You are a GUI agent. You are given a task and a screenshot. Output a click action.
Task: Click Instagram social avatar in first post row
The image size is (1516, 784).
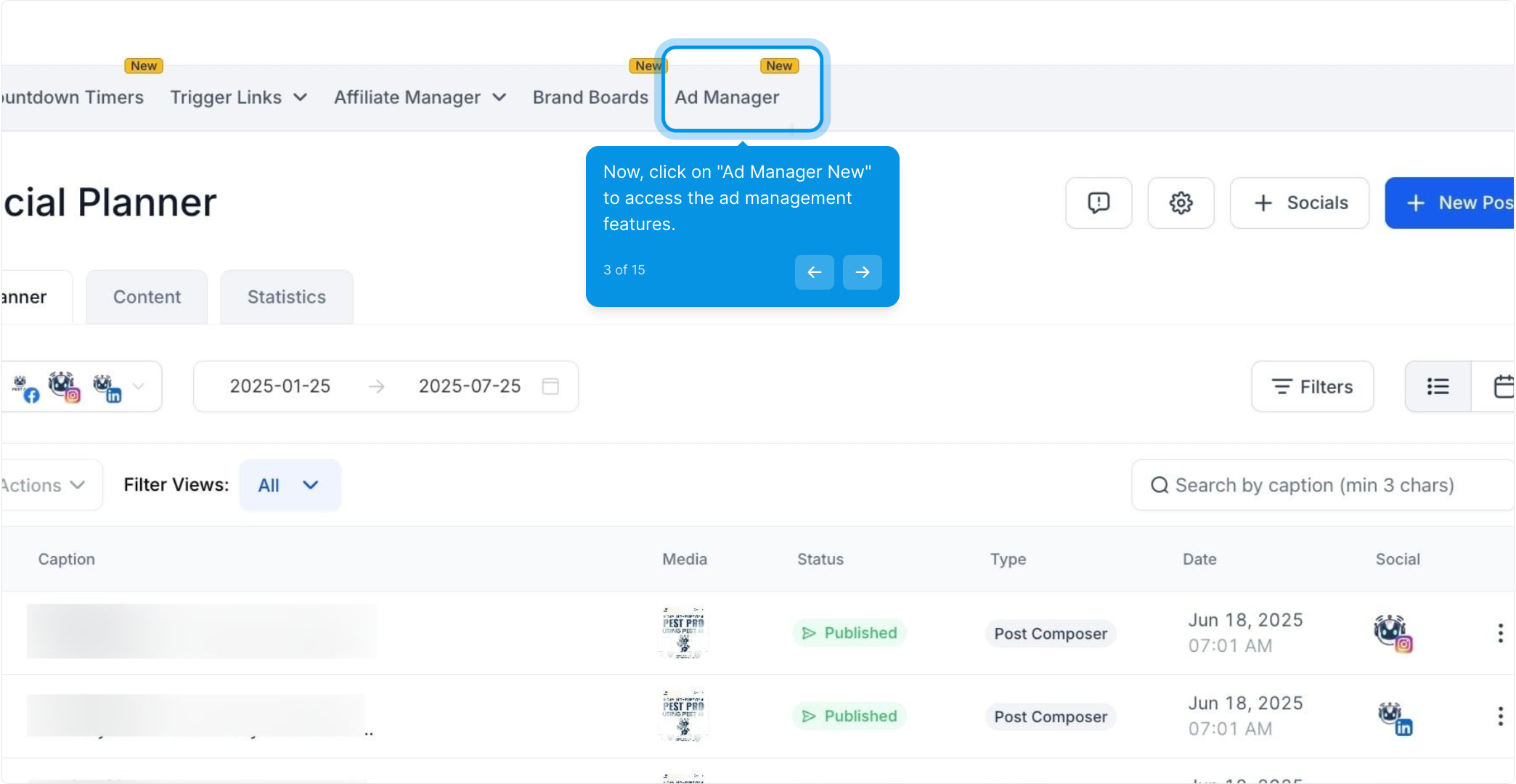coord(1393,633)
